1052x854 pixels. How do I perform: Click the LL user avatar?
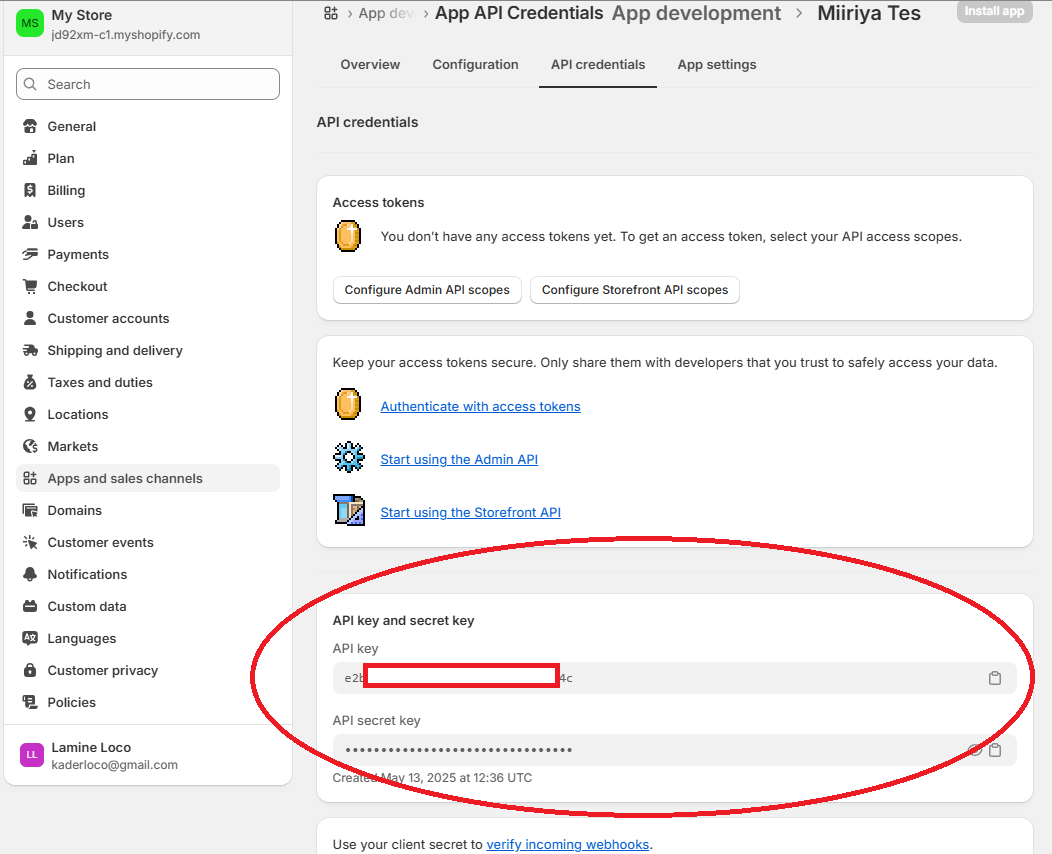pyautogui.click(x=32, y=755)
